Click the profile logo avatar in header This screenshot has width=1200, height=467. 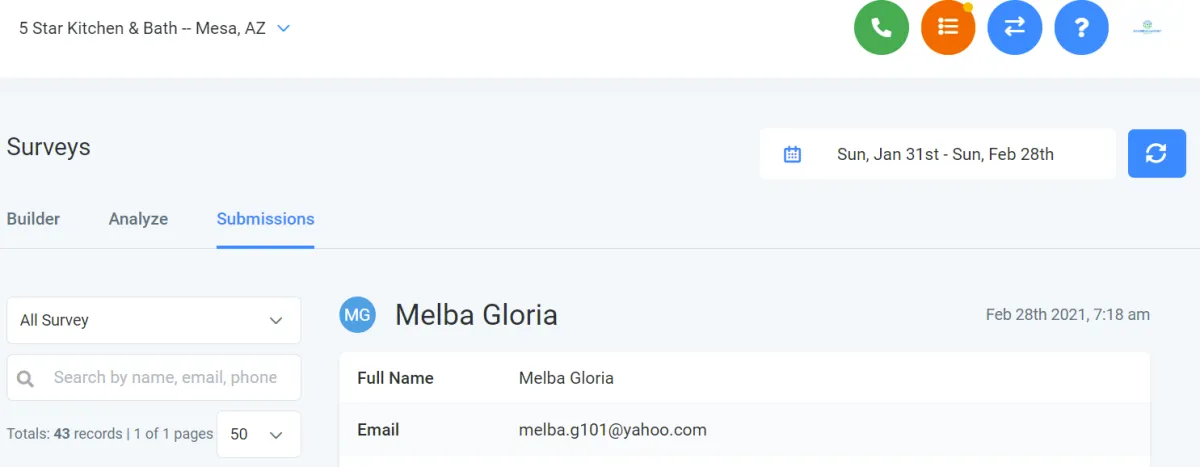(x=1147, y=28)
